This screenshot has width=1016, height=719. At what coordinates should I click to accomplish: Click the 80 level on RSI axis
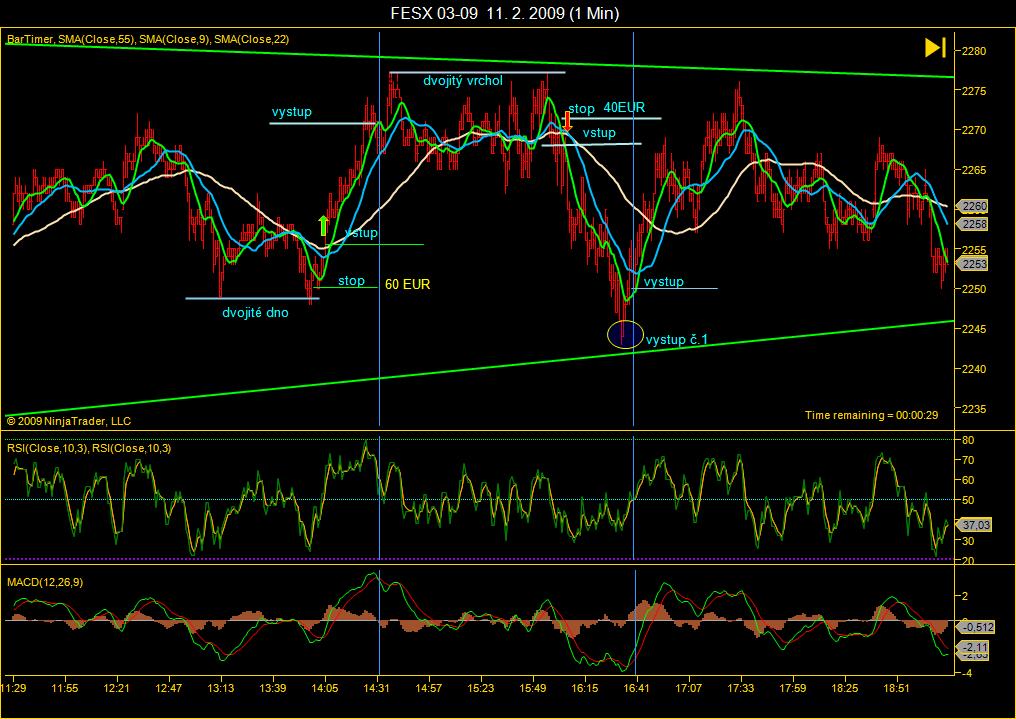coord(968,440)
